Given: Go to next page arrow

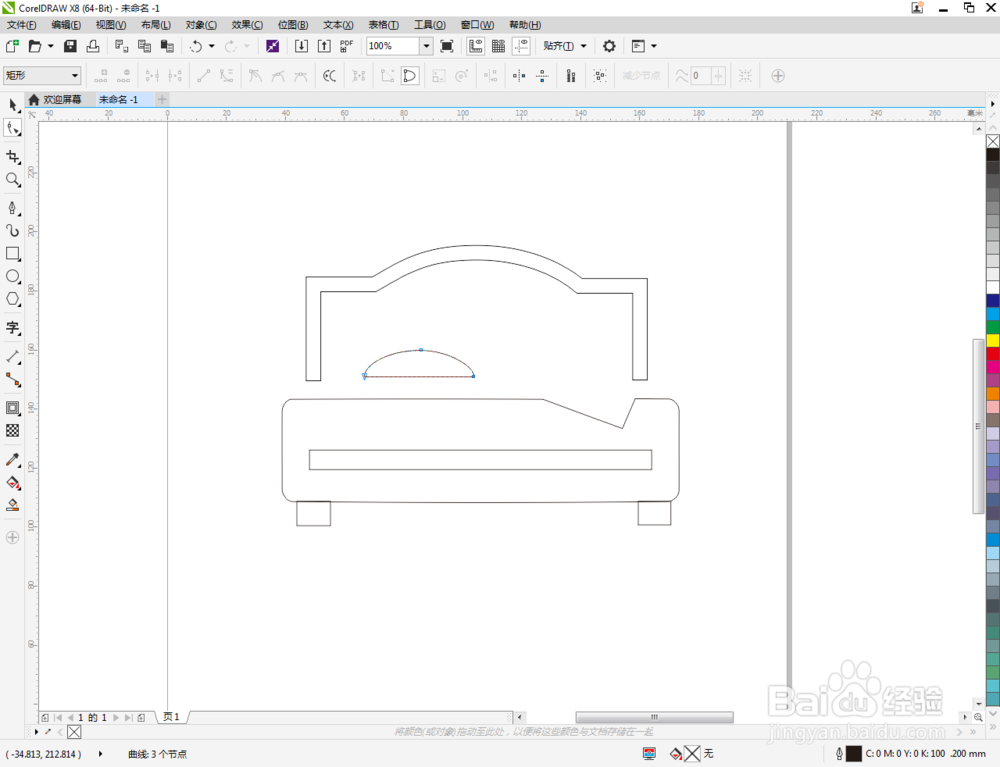Looking at the screenshot, I should coord(116,717).
